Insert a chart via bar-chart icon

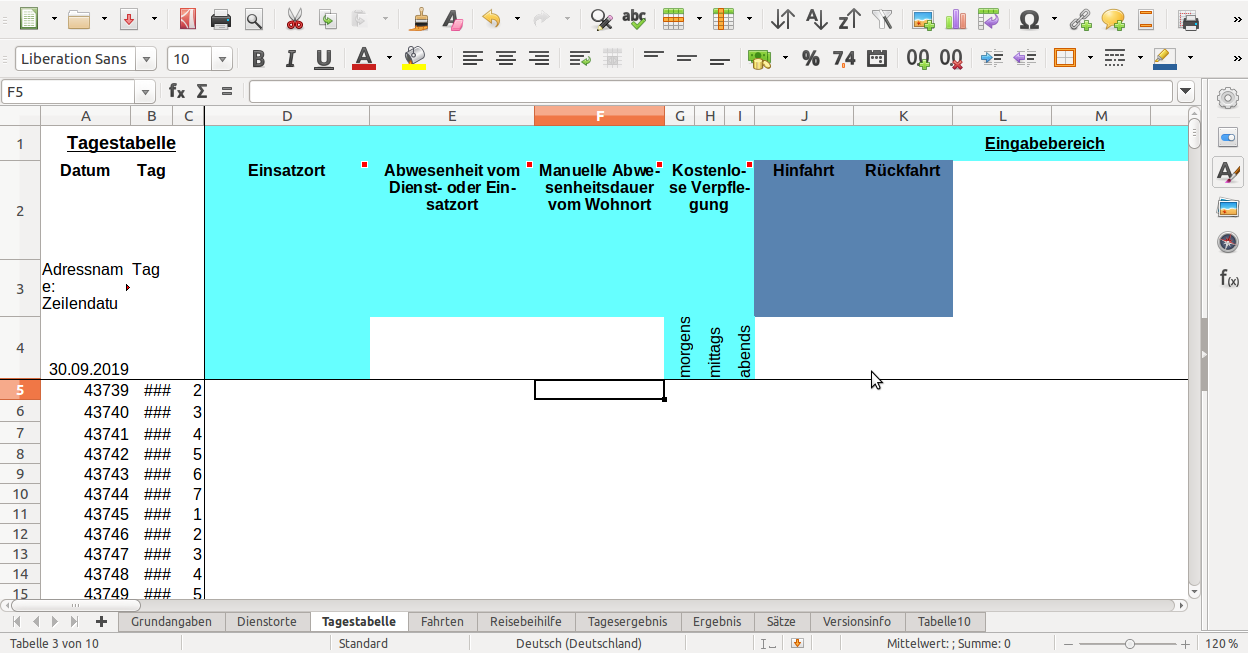click(x=956, y=19)
